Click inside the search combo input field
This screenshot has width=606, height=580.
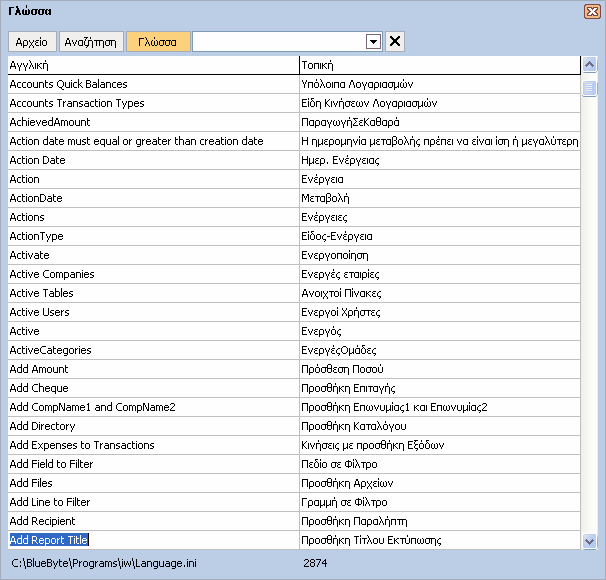[279, 41]
